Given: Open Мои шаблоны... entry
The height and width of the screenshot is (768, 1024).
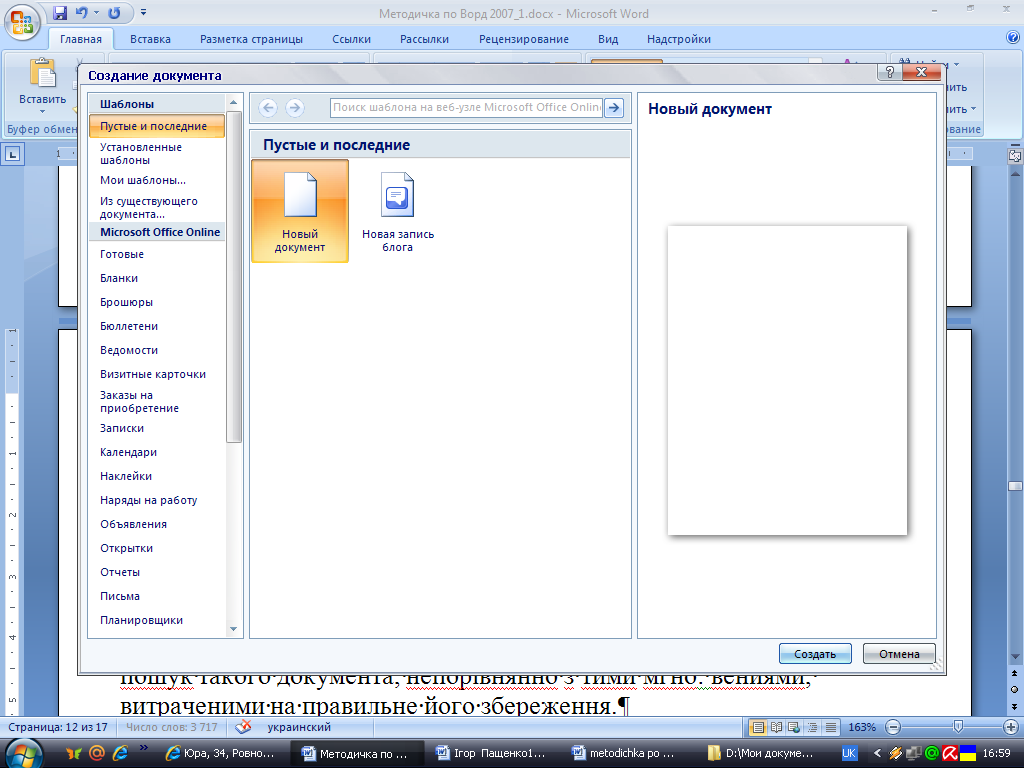Looking at the screenshot, I should point(157,180).
